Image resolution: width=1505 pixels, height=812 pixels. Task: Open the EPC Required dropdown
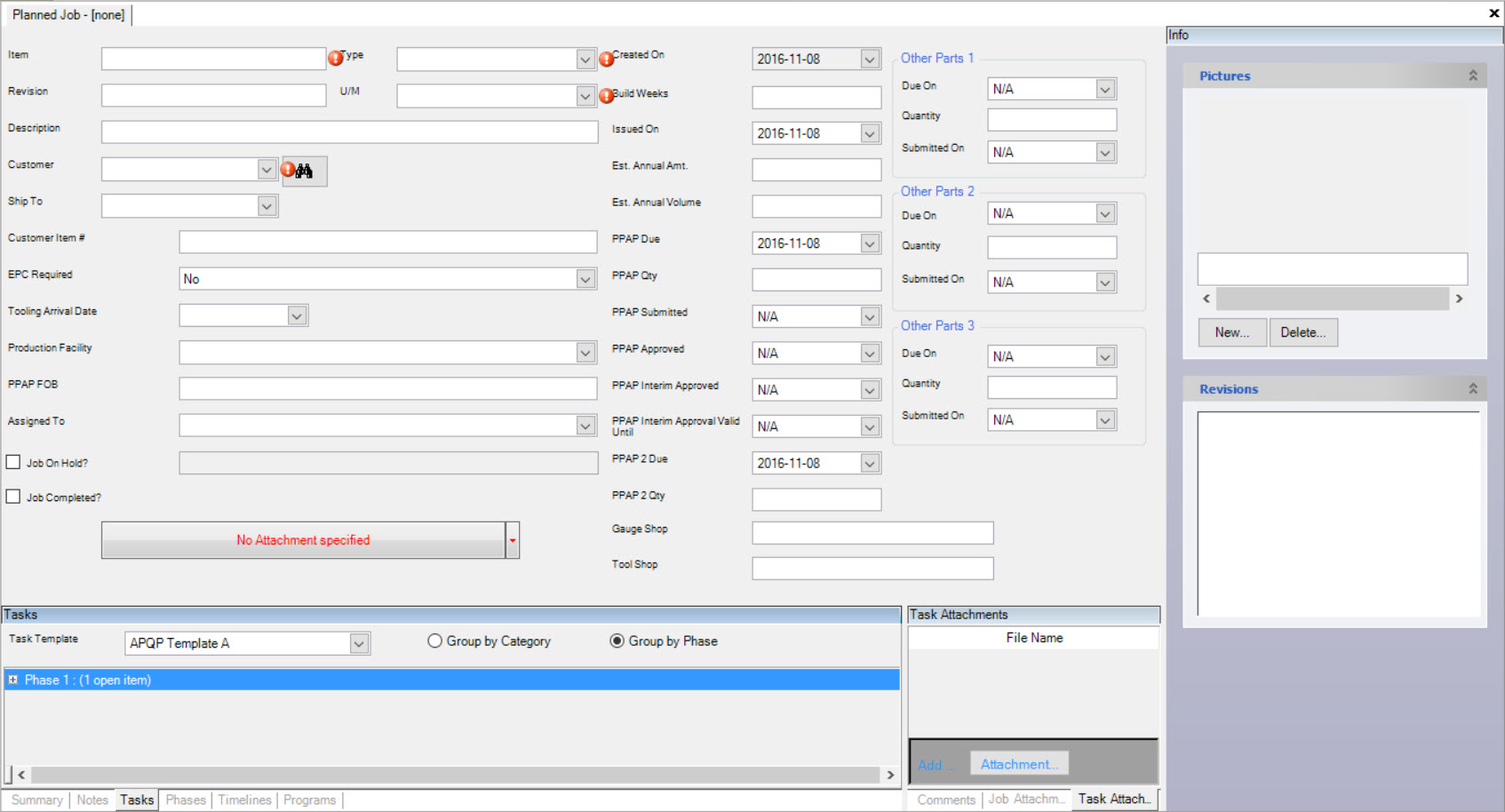click(585, 279)
